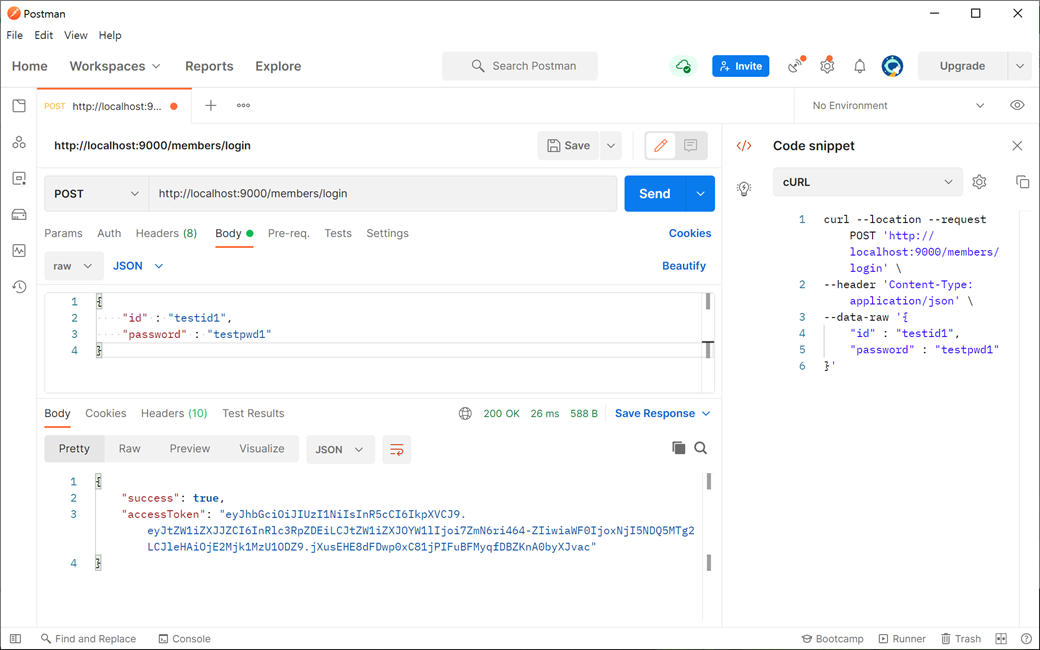Viewport: 1040px width, 650px height.
Task: Open the APIs sidebar icon
Action: pyautogui.click(x=19, y=142)
